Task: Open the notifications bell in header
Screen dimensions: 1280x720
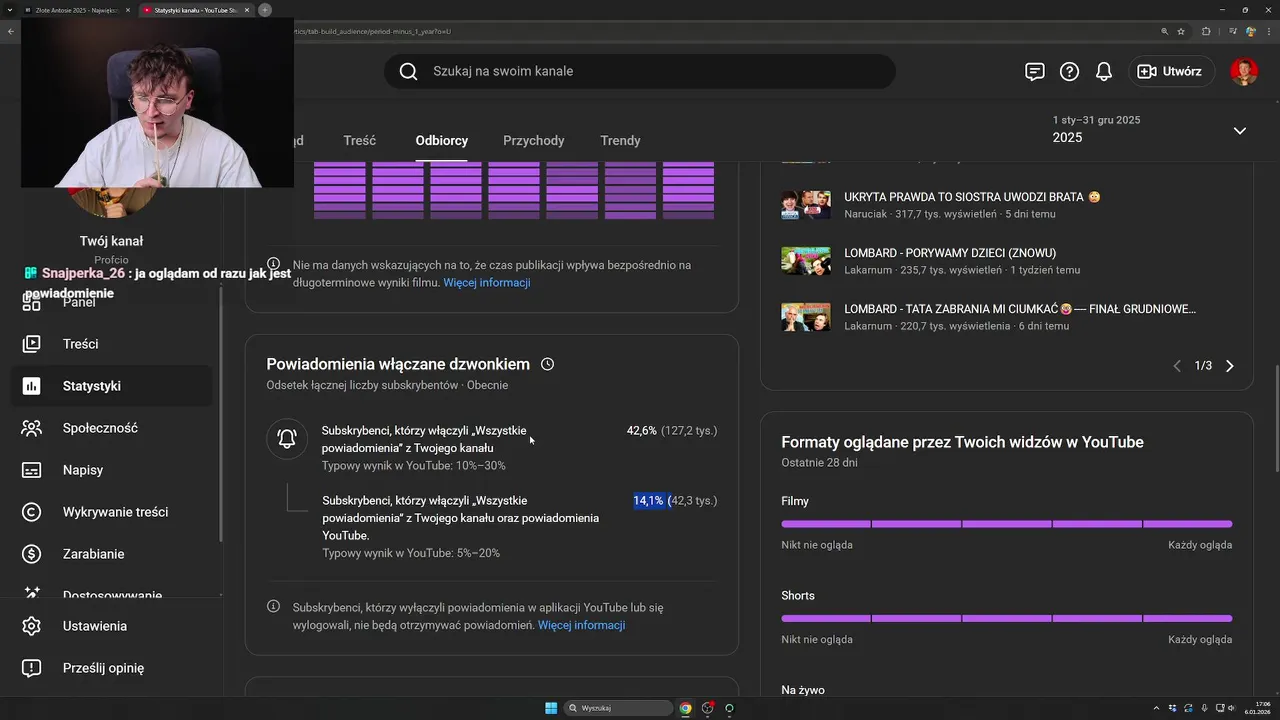Action: (x=1104, y=71)
